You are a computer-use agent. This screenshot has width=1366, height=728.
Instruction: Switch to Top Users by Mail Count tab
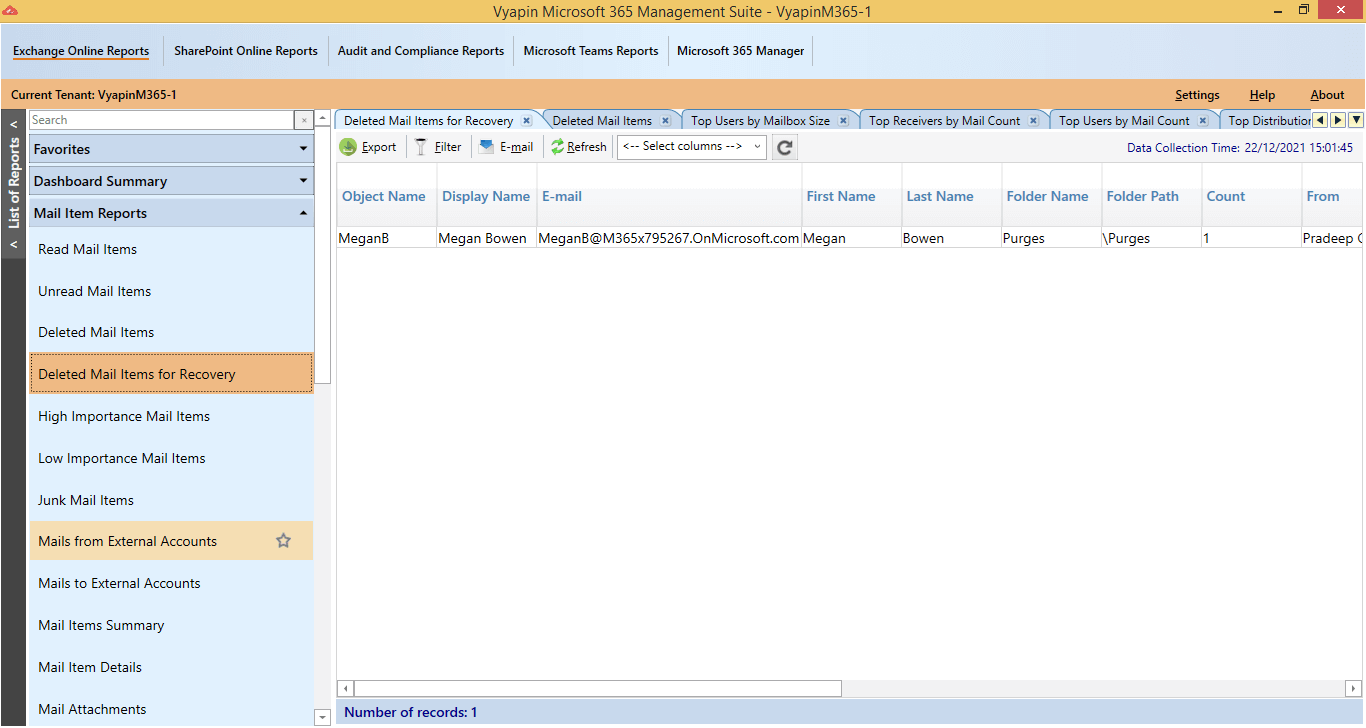pyautogui.click(x=1124, y=121)
